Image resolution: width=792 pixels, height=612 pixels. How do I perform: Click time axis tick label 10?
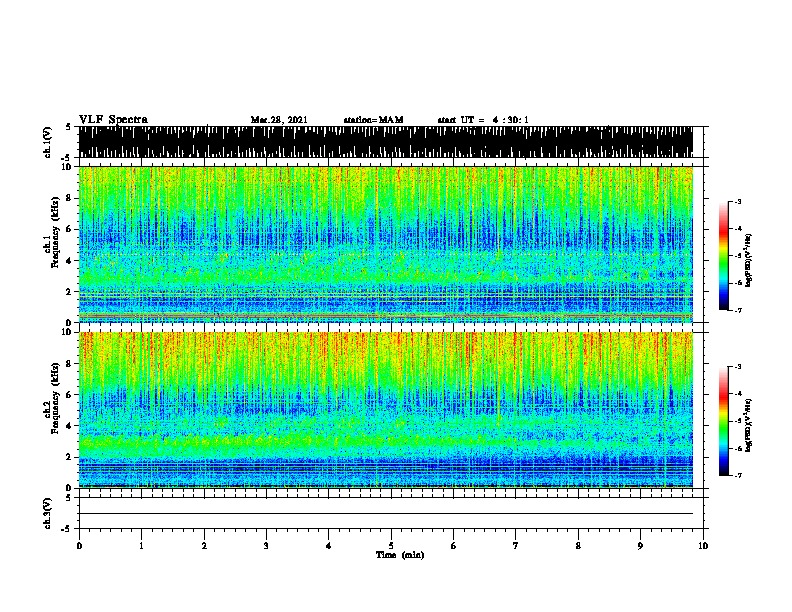[703, 546]
